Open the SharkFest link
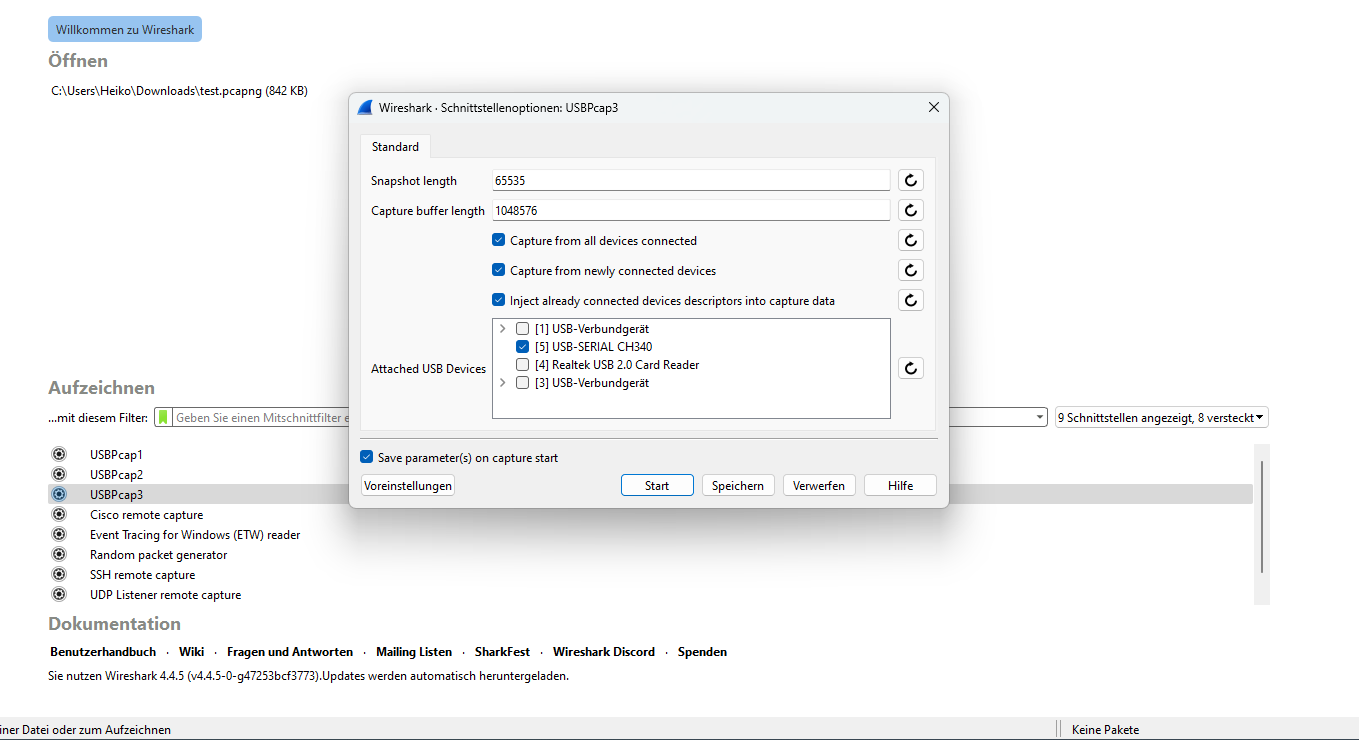This screenshot has height=740, width=1359. (x=502, y=652)
